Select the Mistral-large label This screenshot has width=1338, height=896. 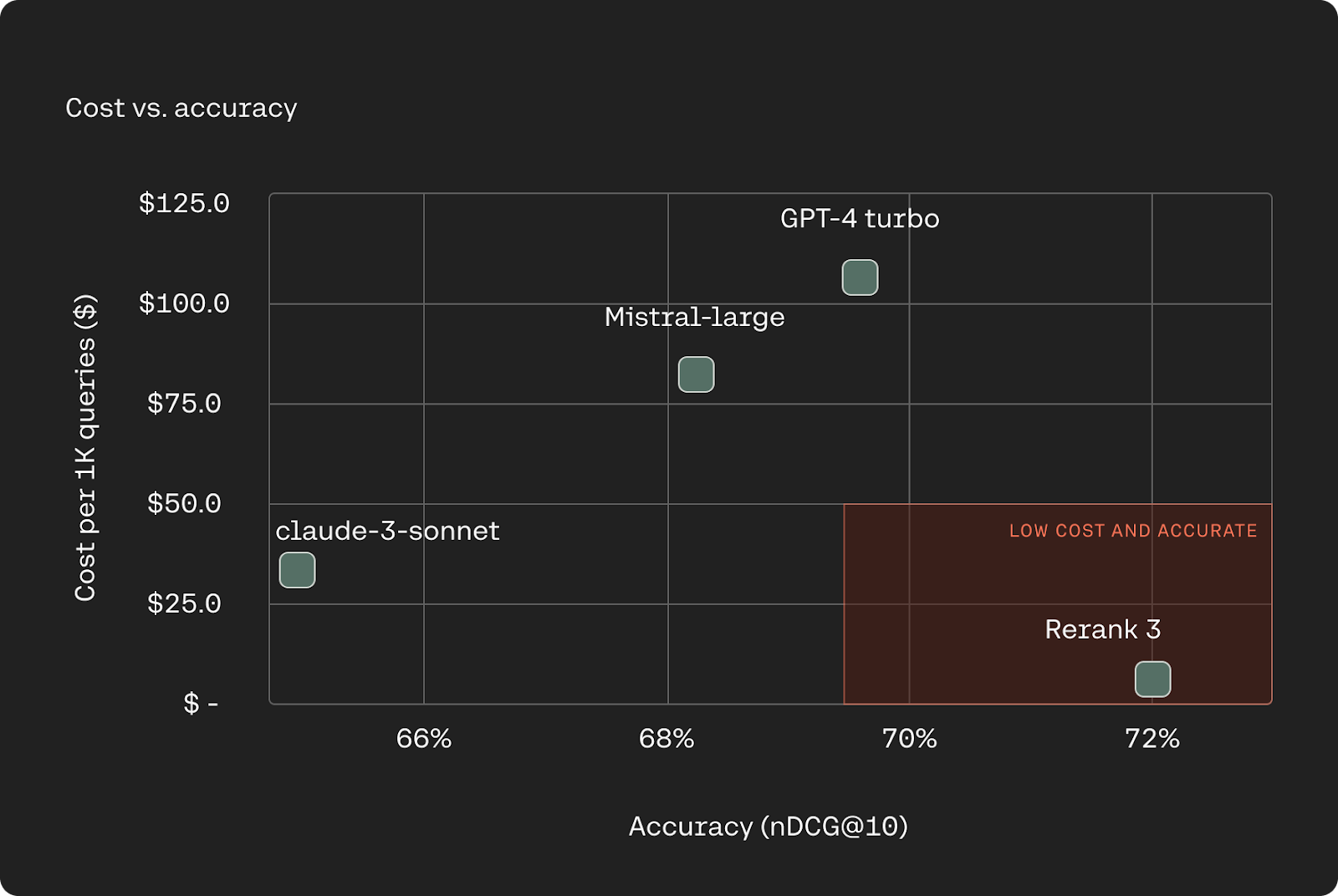694,318
